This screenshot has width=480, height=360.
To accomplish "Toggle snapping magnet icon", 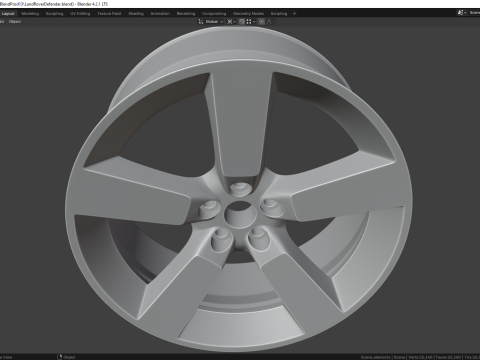I will pyautogui.click(x=242, y=22).
